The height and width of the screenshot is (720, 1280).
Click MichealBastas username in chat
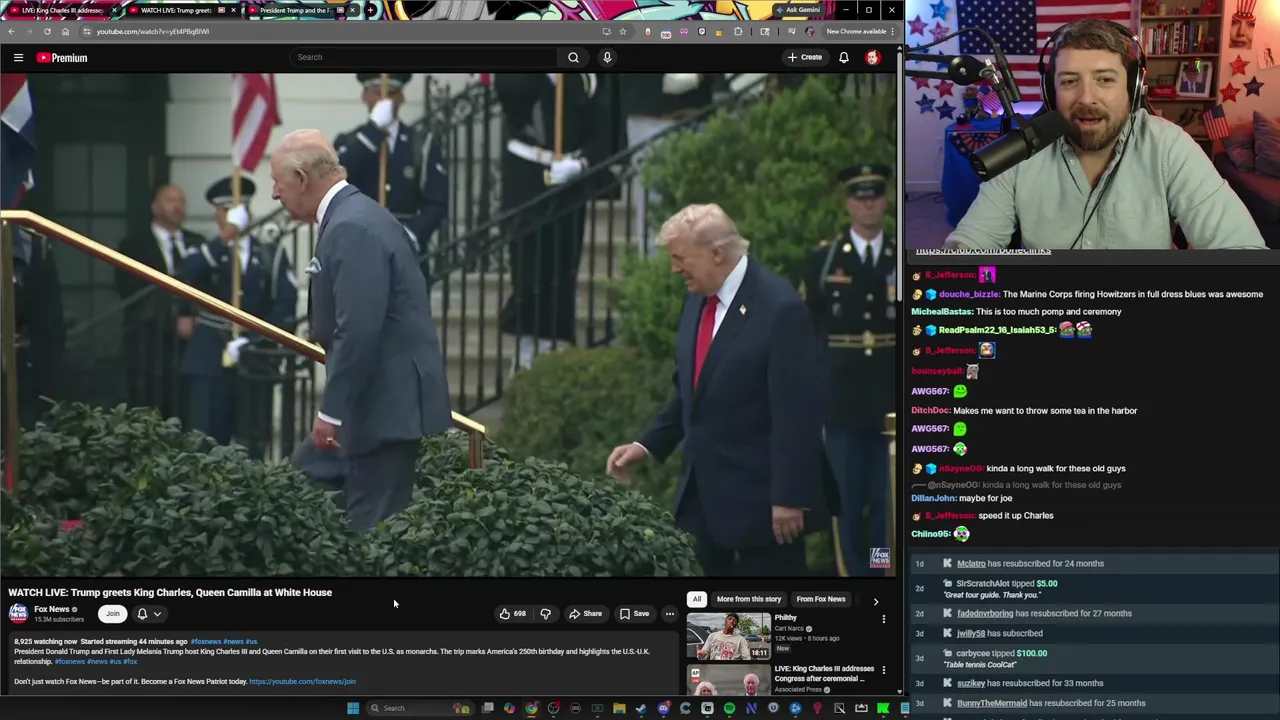coord(942,312)
